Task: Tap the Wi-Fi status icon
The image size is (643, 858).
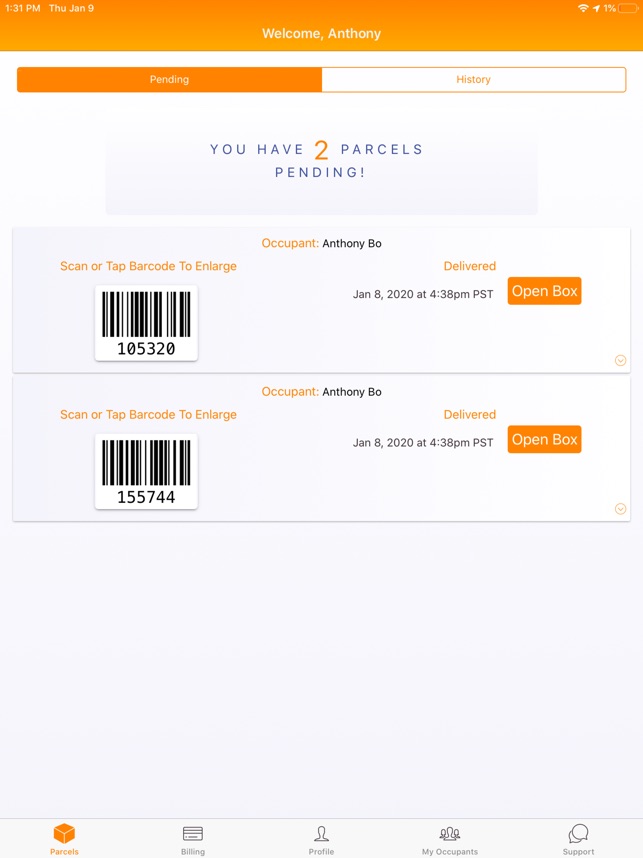Action: (x=583, y=8)
